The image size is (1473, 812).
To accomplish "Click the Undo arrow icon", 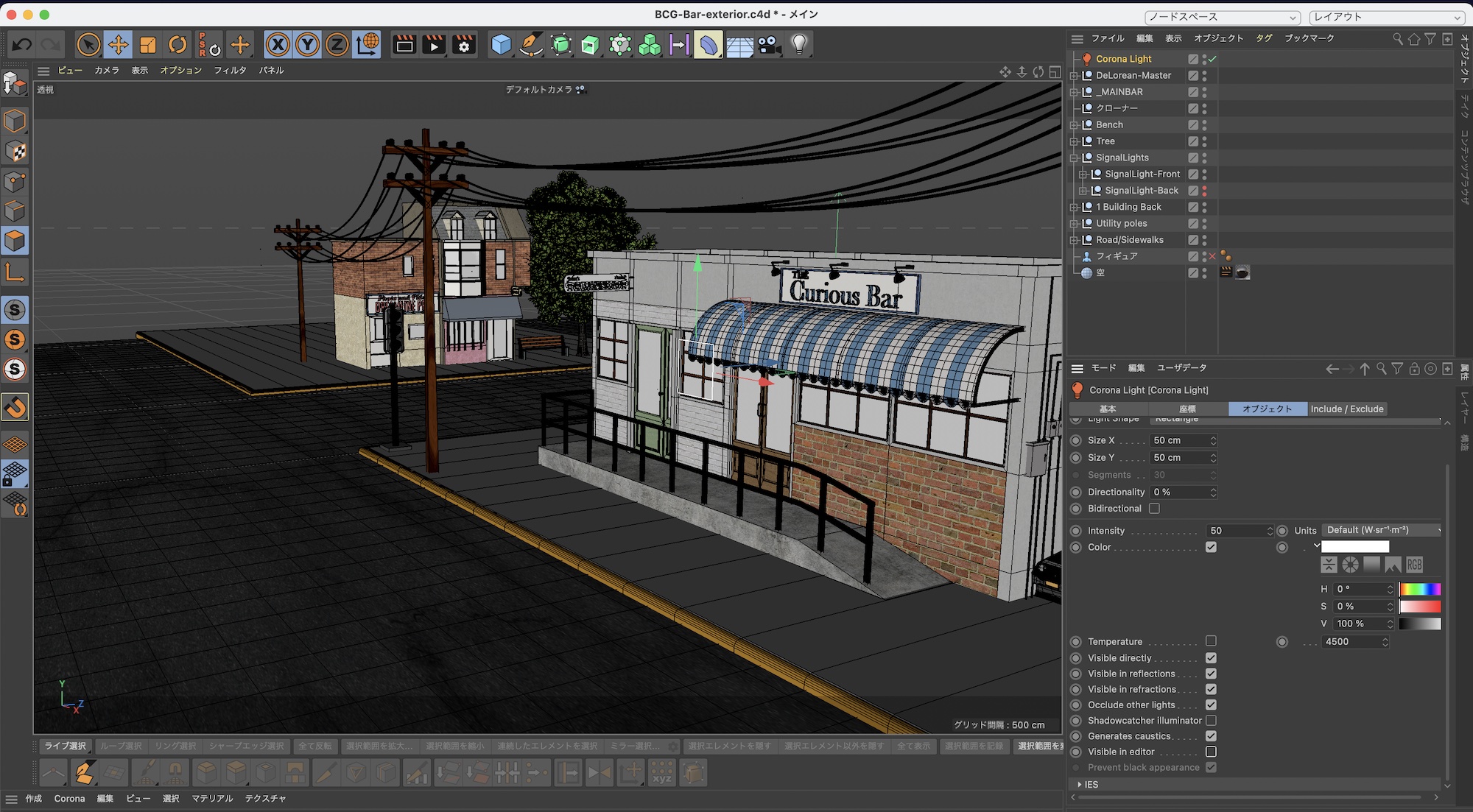I will point(21,45).
